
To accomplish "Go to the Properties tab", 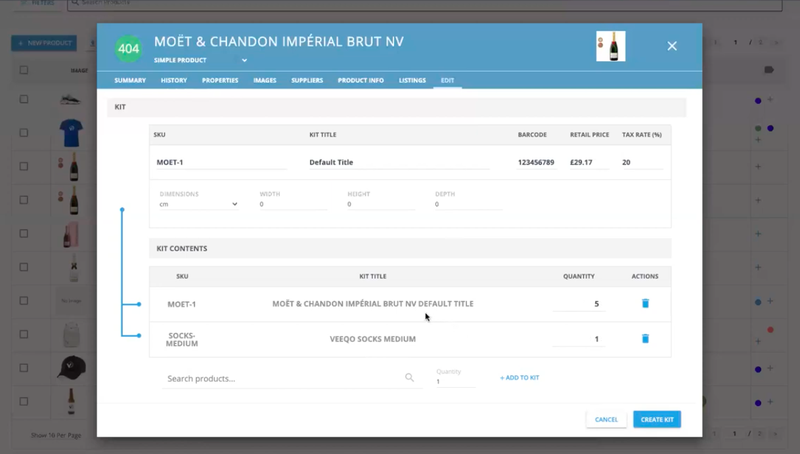I will click(x=220, y=80).
